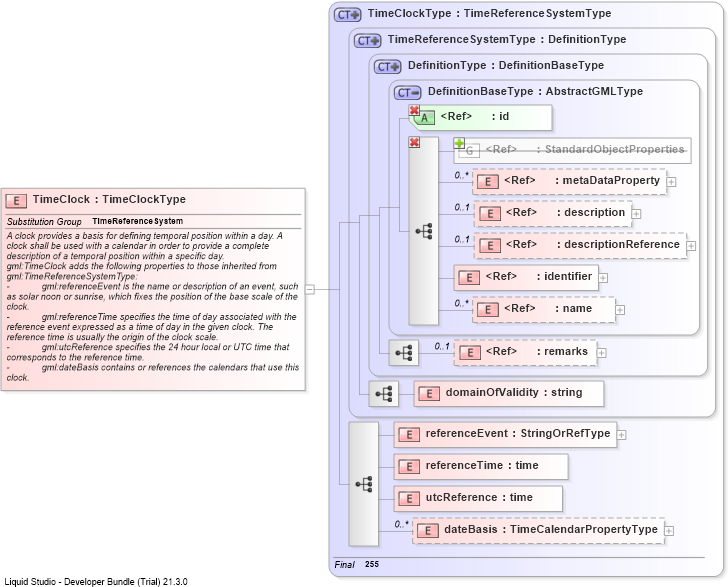
Task: Expand the remarks element
Action: (x=601, y=353)
